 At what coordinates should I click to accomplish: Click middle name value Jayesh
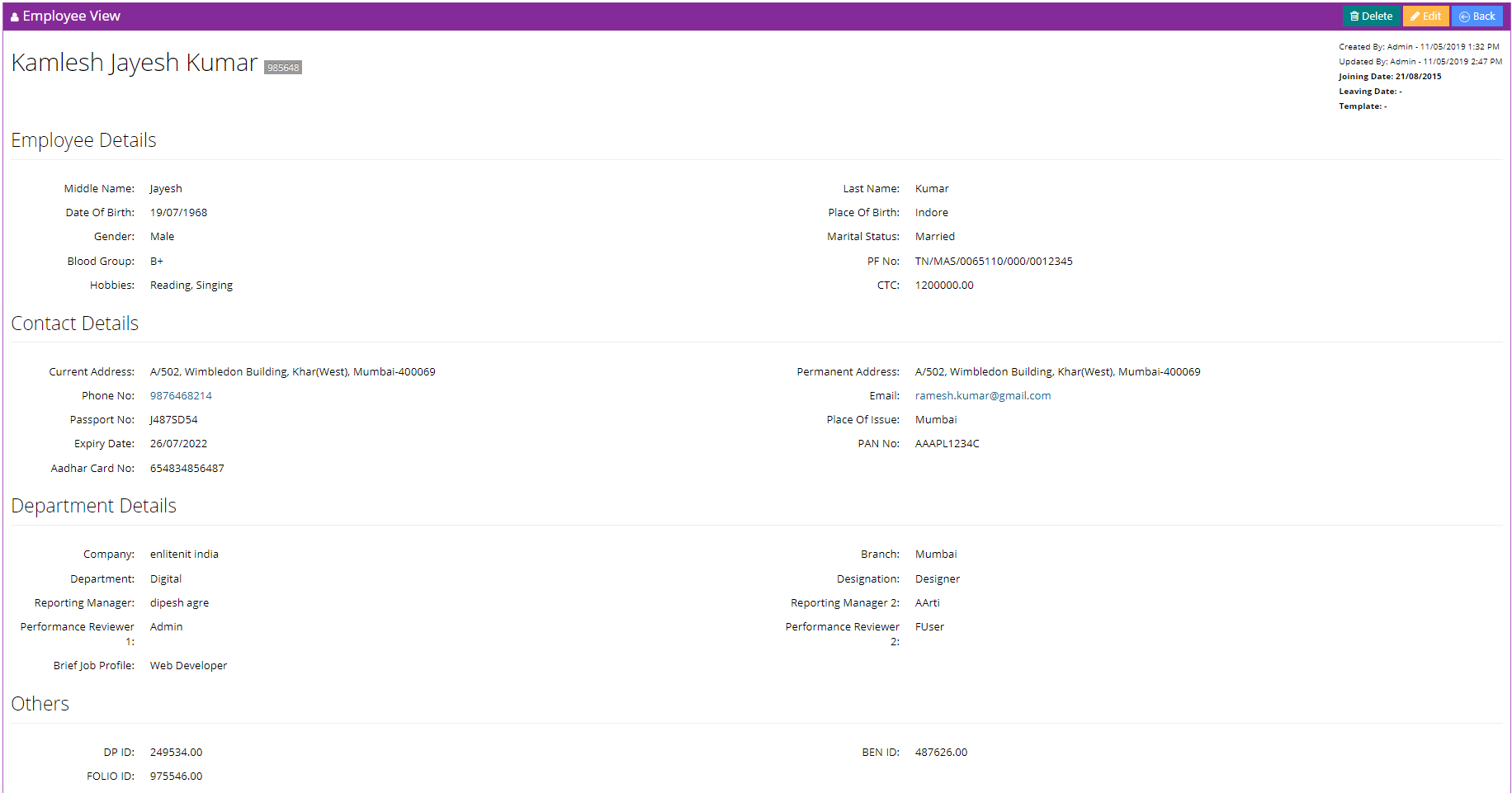166,189
